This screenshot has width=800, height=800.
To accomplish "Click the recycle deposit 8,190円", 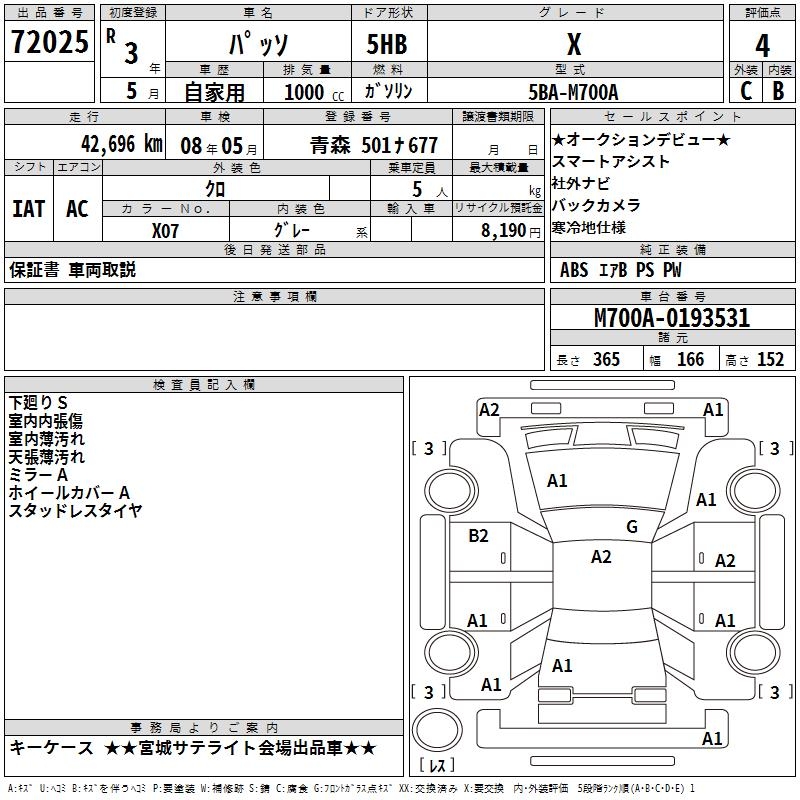I will (x=511, y=231).
